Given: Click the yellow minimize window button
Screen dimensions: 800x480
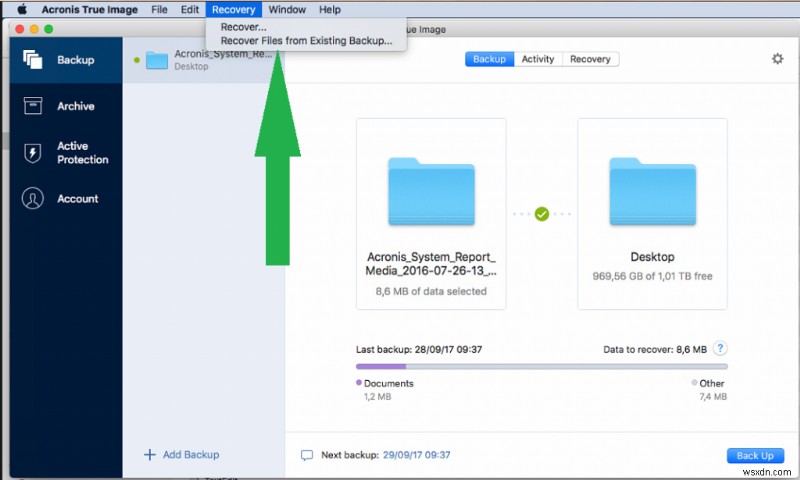Looking at the screenshot, I should point(34,29).
